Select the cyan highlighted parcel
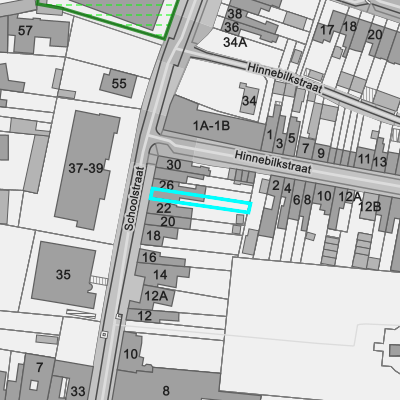The width and height of the screenshot is (400, 400). click(200, 200)
